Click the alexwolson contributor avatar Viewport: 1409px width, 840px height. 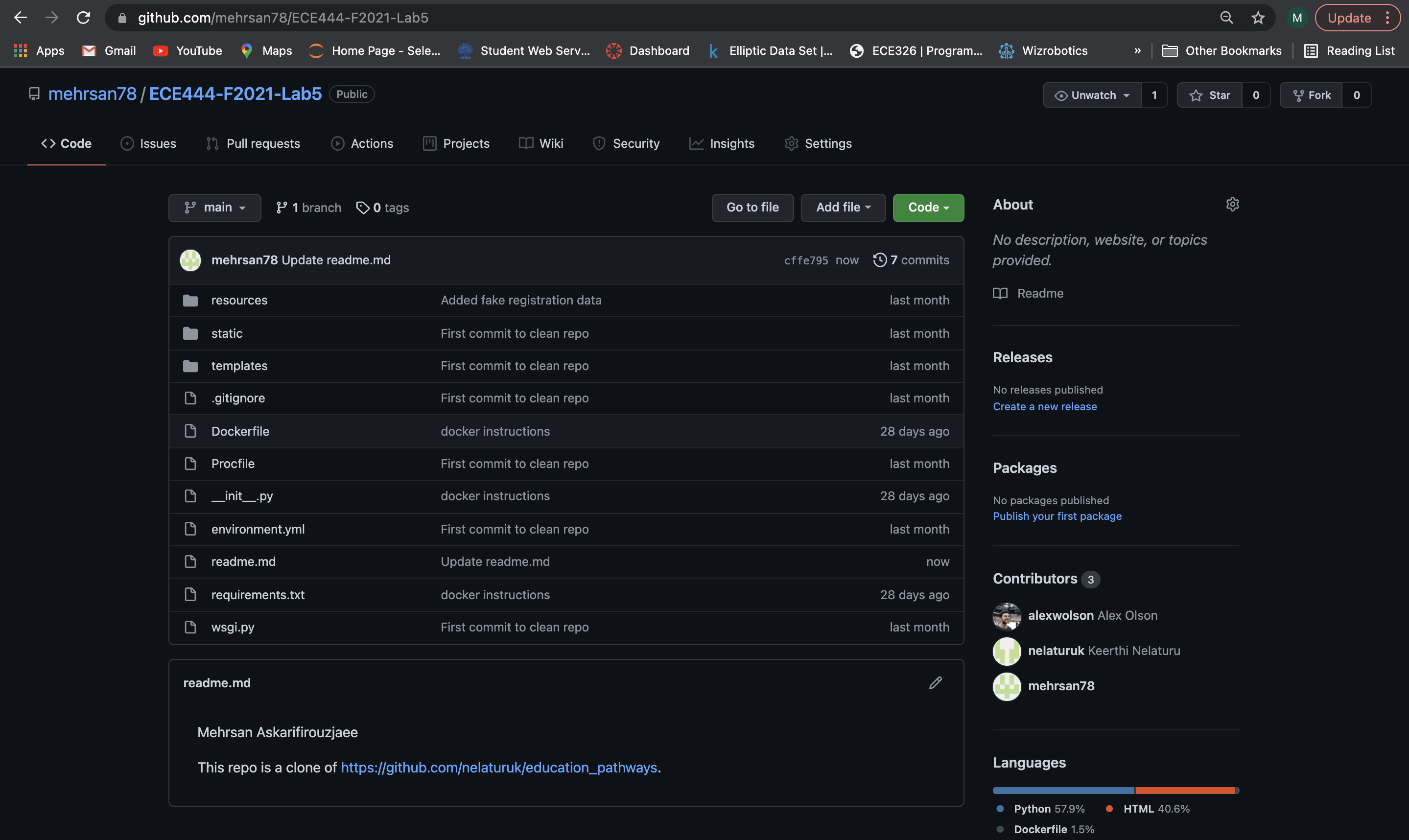point(1007,616)
